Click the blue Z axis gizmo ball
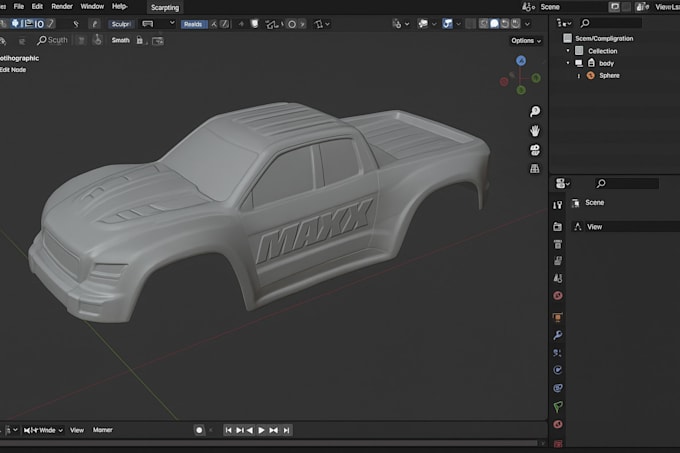This screenshot has height=453, width=680. click(521, 61)
